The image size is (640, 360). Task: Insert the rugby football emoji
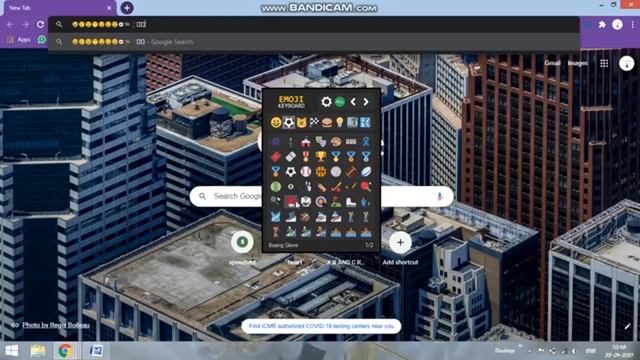(x=366, y=171)
